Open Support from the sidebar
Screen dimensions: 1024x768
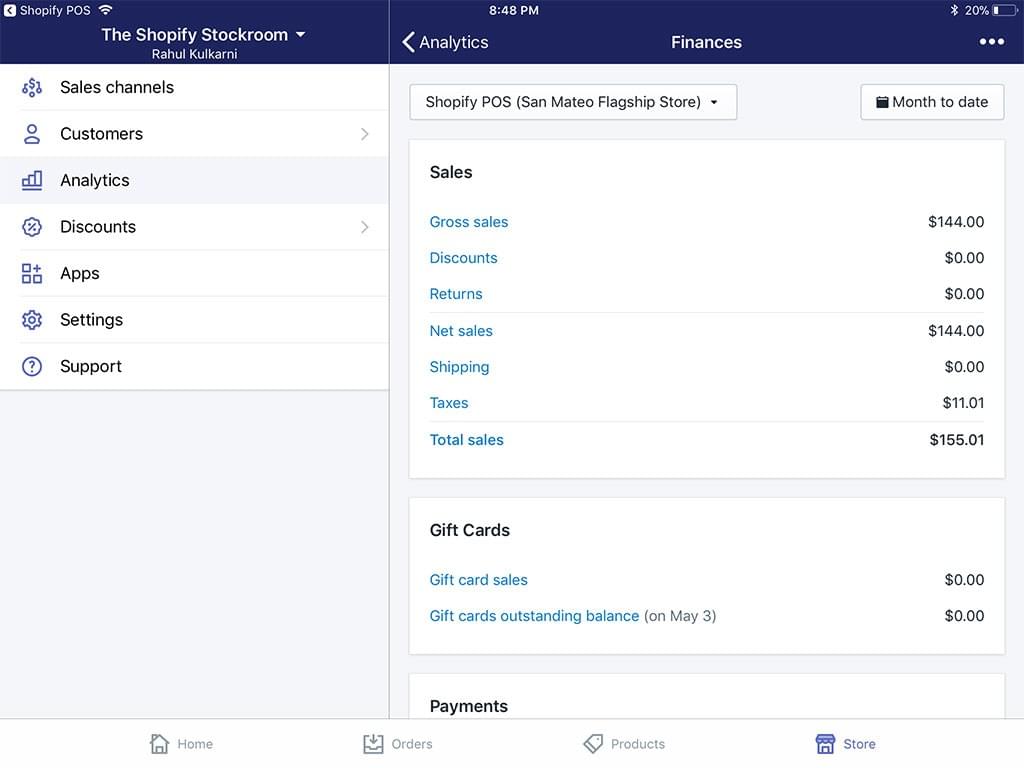click(x=91, y=366)
